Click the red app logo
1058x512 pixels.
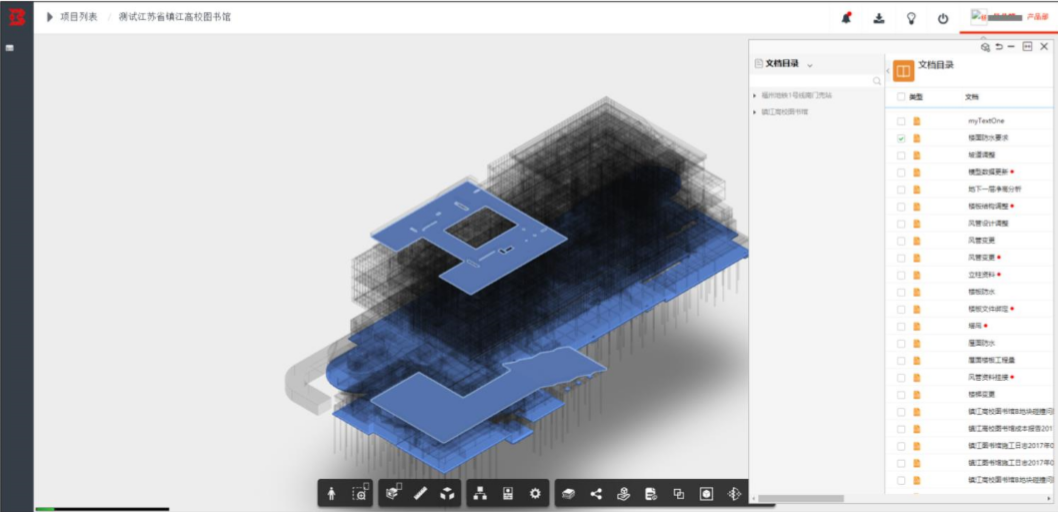click(x=16, y=17)
